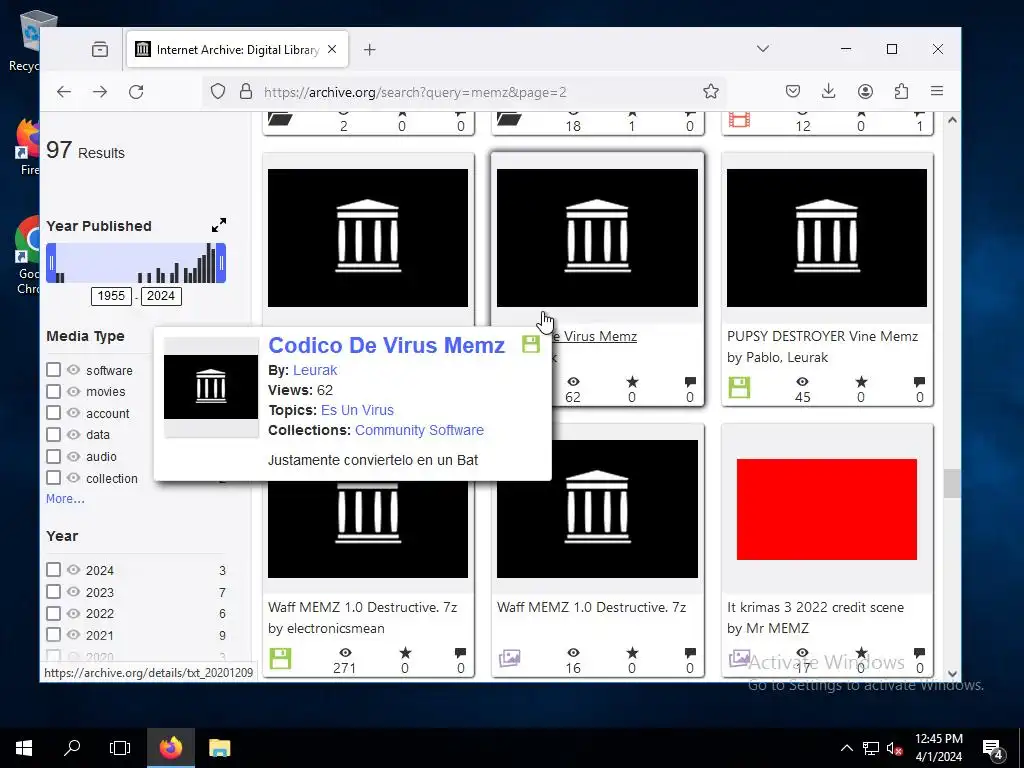This screenshot has height=768, width=1024.
Task: Check the software media type box
Action: coord(54,370)
